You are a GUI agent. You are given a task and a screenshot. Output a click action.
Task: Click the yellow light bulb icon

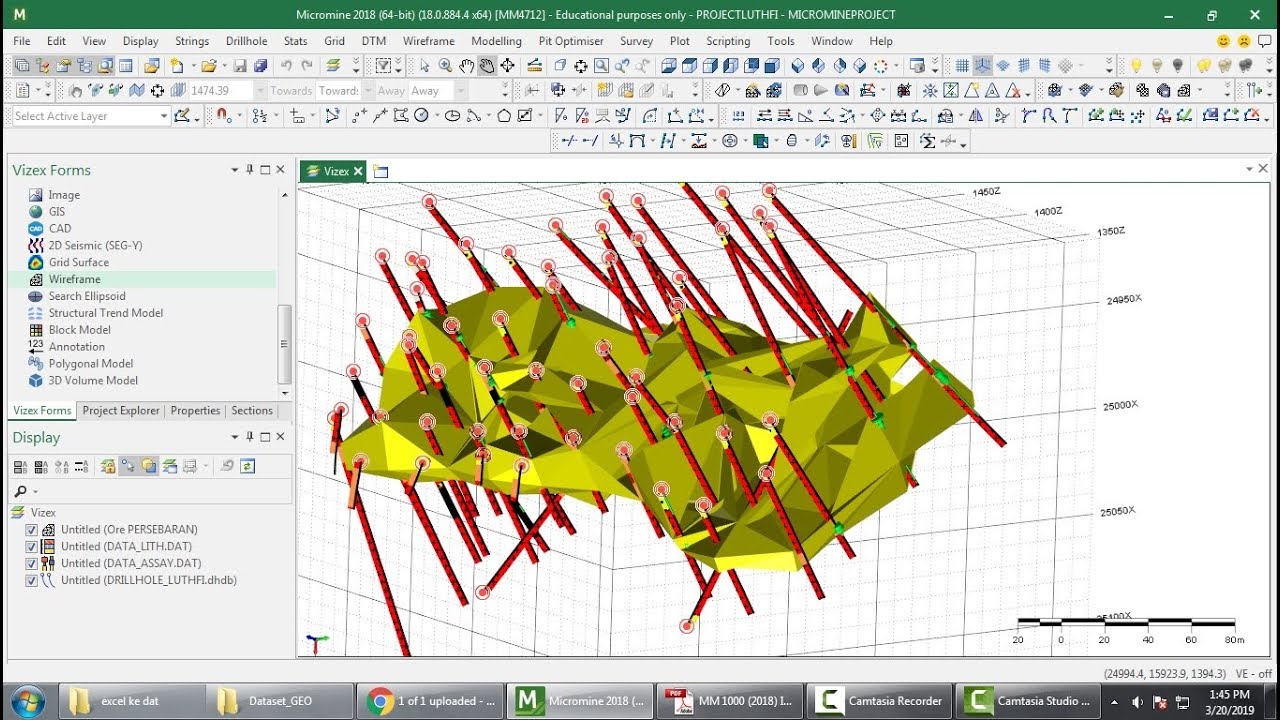[x=1136, y=65]
